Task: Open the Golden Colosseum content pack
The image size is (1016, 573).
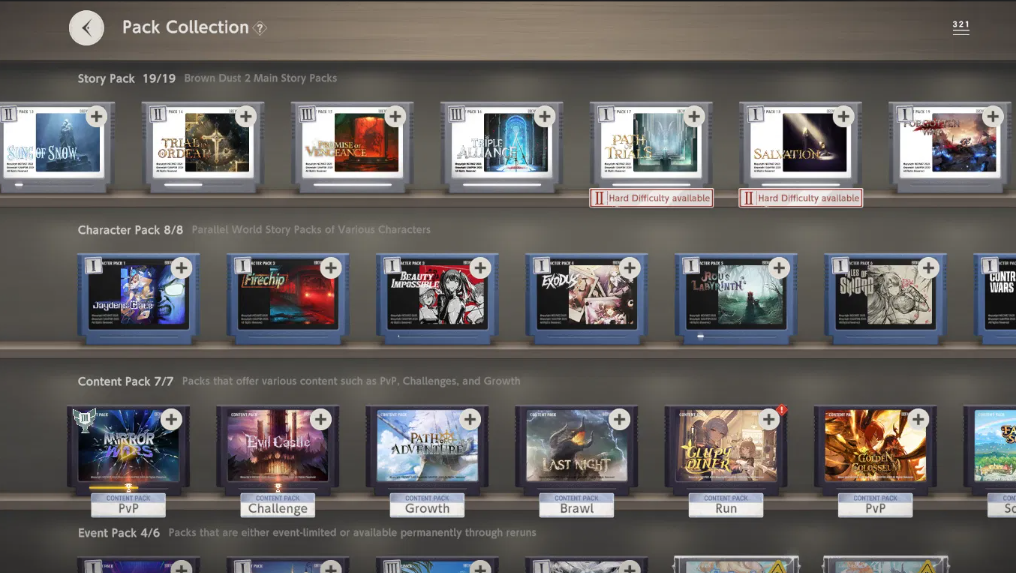Action: (875, 450)
